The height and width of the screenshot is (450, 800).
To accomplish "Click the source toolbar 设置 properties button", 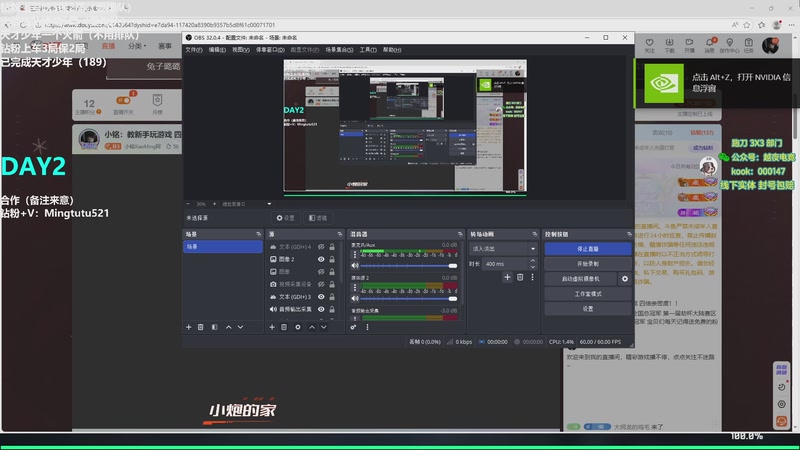I will (285, 218).
